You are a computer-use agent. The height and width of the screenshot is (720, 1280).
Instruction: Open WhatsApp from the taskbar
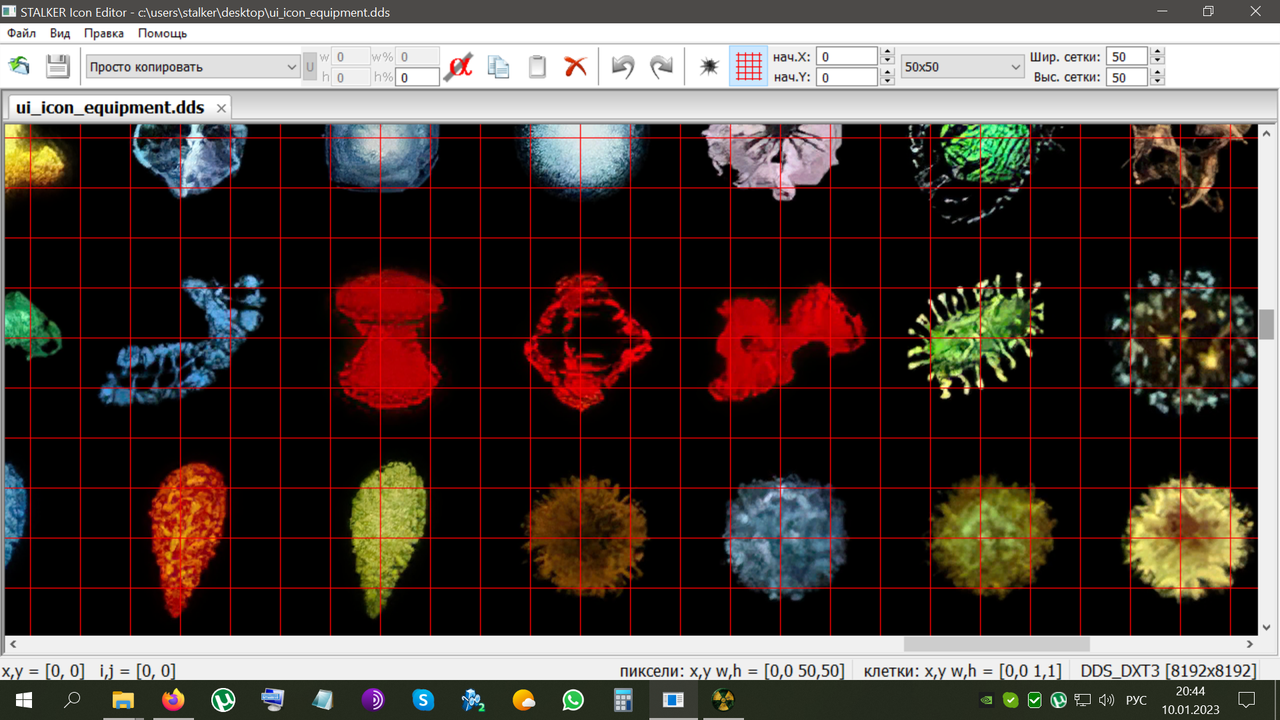pyautogui.click(x=573, y=700)
